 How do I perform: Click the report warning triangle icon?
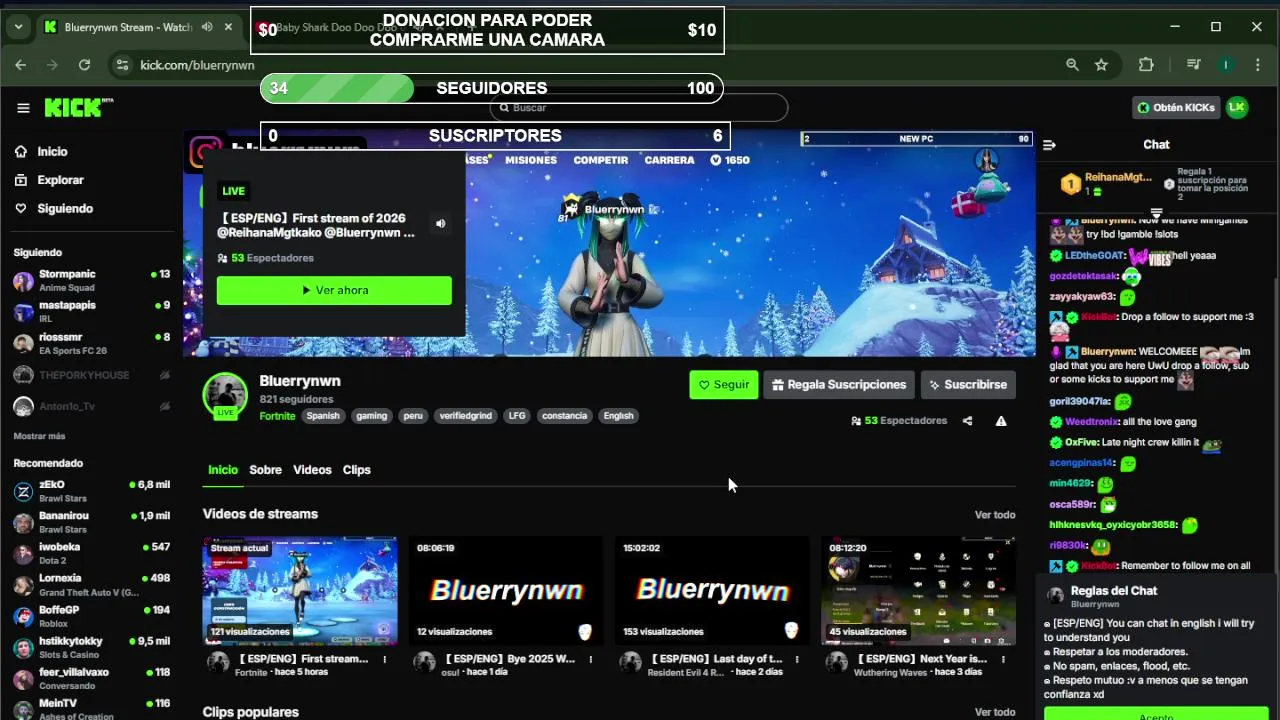[x=1001, y=421]
